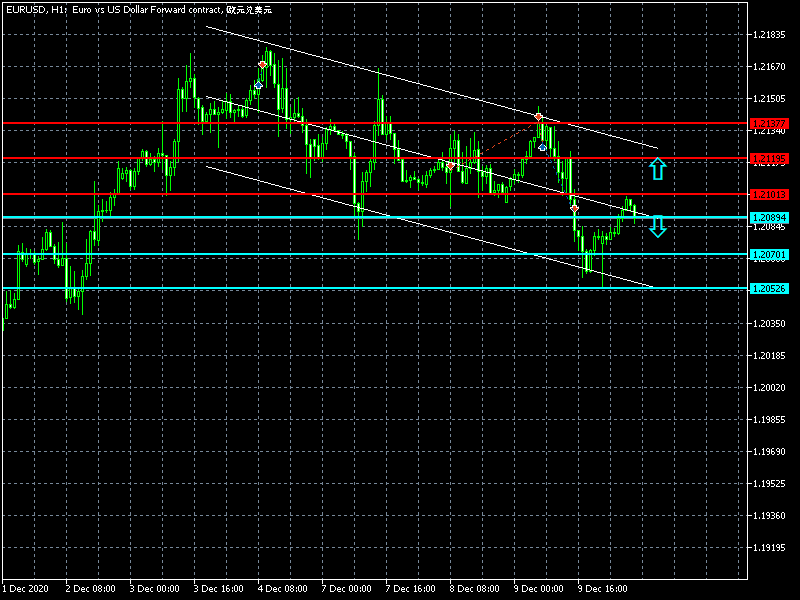Click the 3 Dec 16:00 time label
This screenshot has width=800, height=600.
218,589
